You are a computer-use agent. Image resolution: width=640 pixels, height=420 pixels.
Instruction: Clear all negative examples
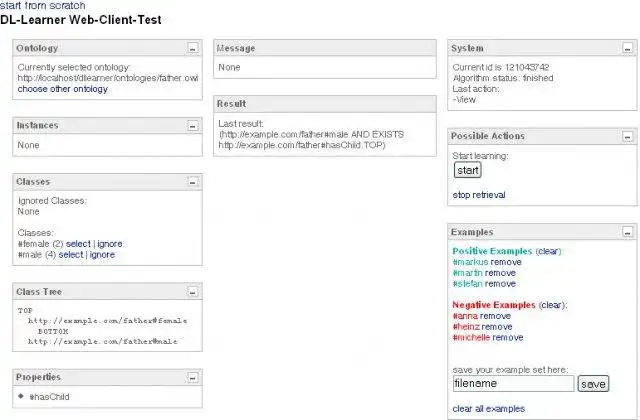point(551,305)
